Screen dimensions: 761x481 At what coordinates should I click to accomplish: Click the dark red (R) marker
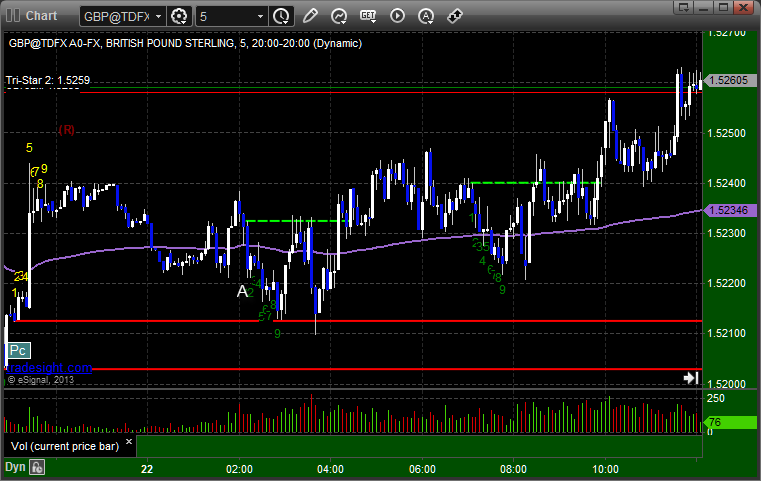point(67,130)
